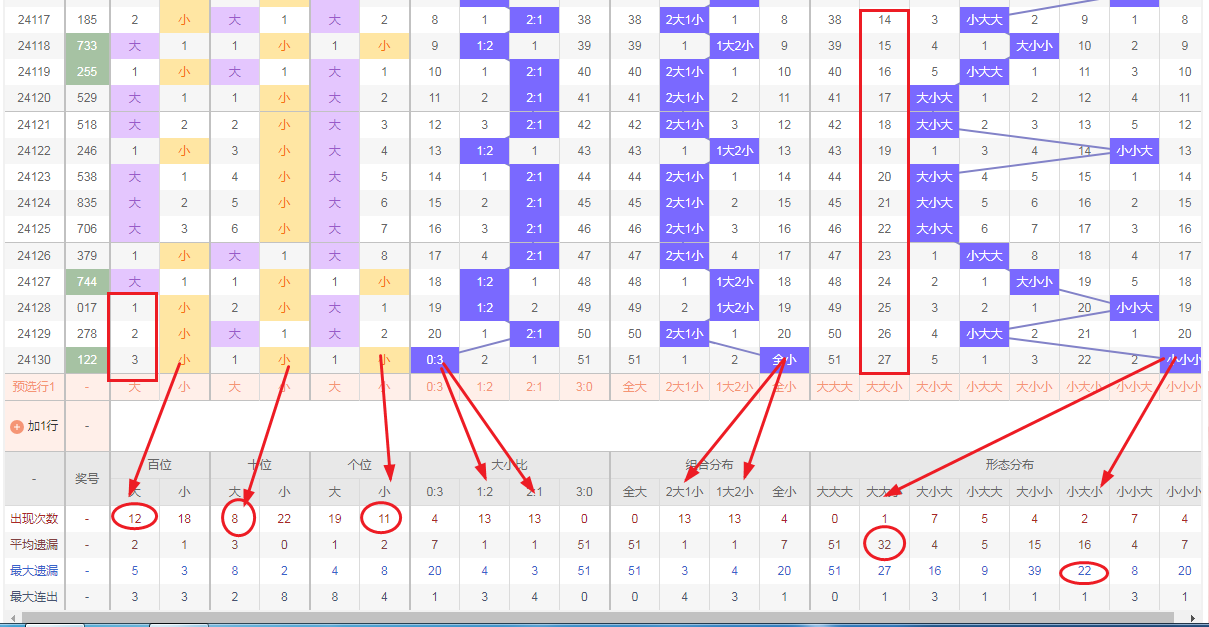Click the highlighted 0:3 cell in row 24130
Viewport: 1209px width, 627px height.
point(435,360)
